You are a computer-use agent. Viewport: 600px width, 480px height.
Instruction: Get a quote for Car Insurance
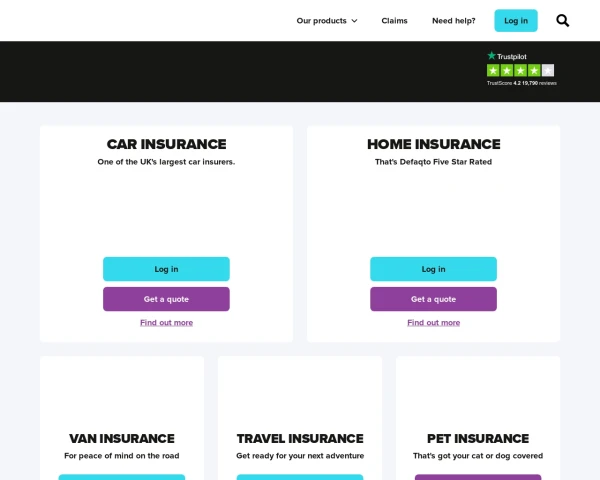pyautogui.click(x=166, y=299)
